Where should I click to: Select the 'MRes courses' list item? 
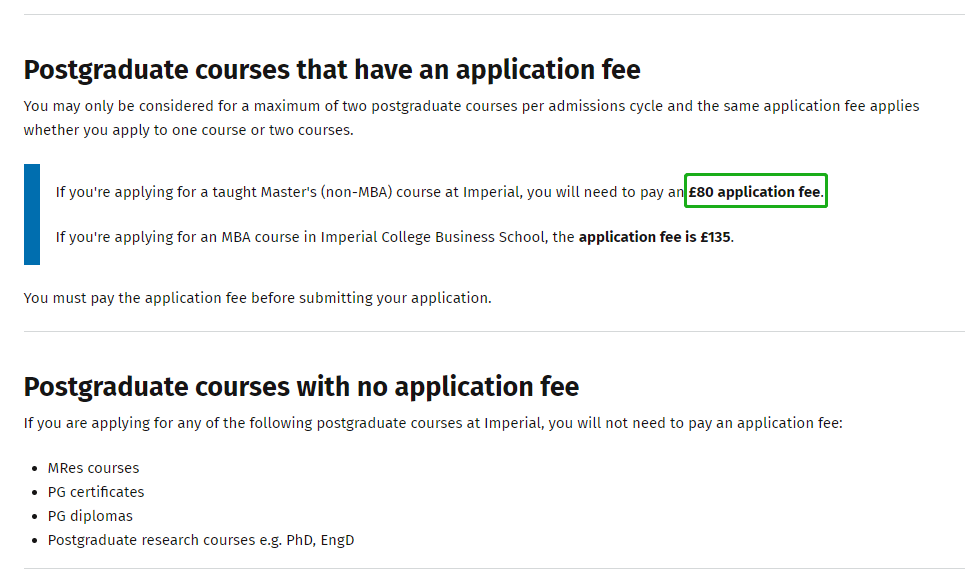pos(93,468)
